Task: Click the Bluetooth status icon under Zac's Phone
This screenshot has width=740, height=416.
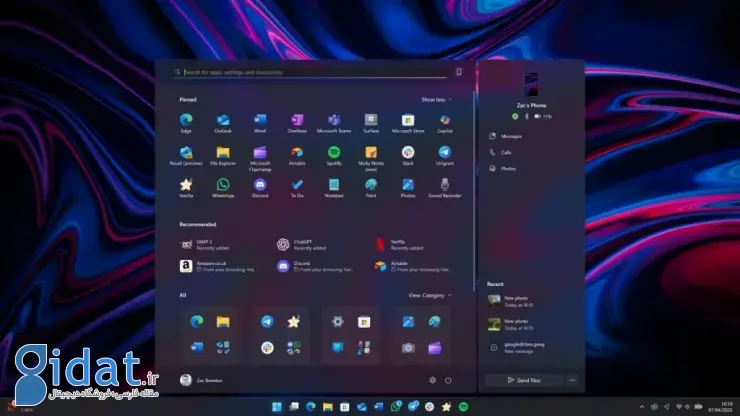Action: pyautogui.click(x=527, y=116)
